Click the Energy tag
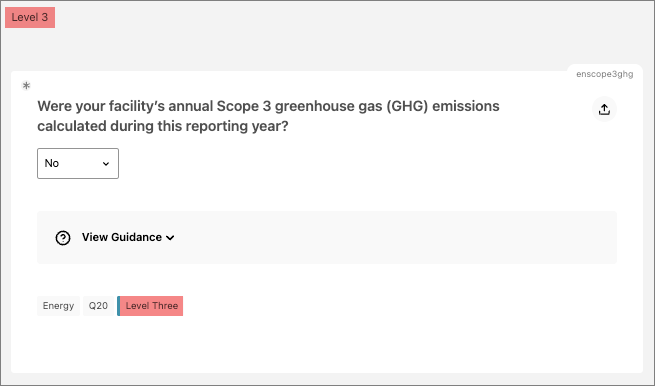This screenshot has height=386, width=655. click(58, 306)
